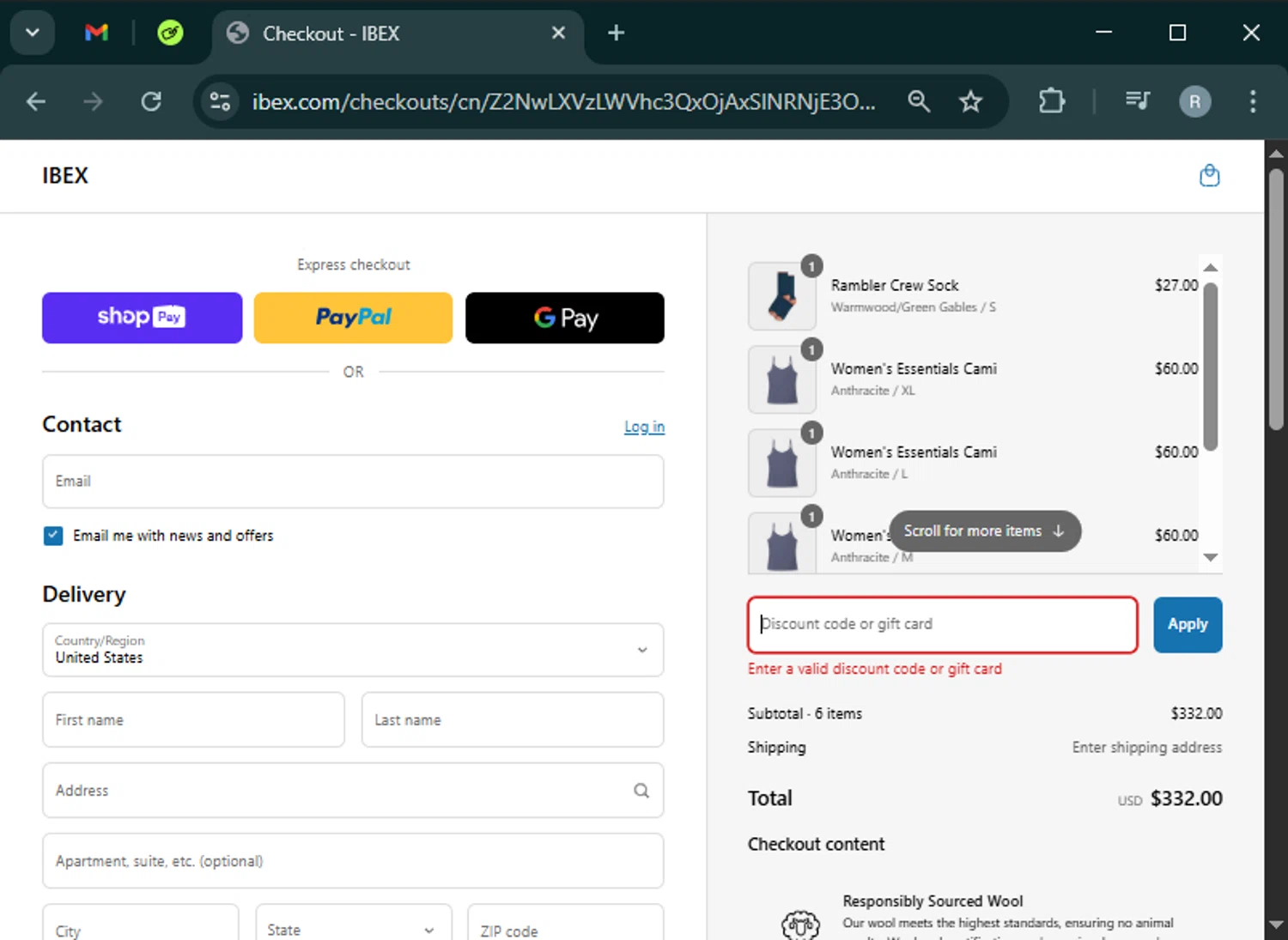Focus the Email input field
The height and width of the screenshot is (940, 1288).
353,482
